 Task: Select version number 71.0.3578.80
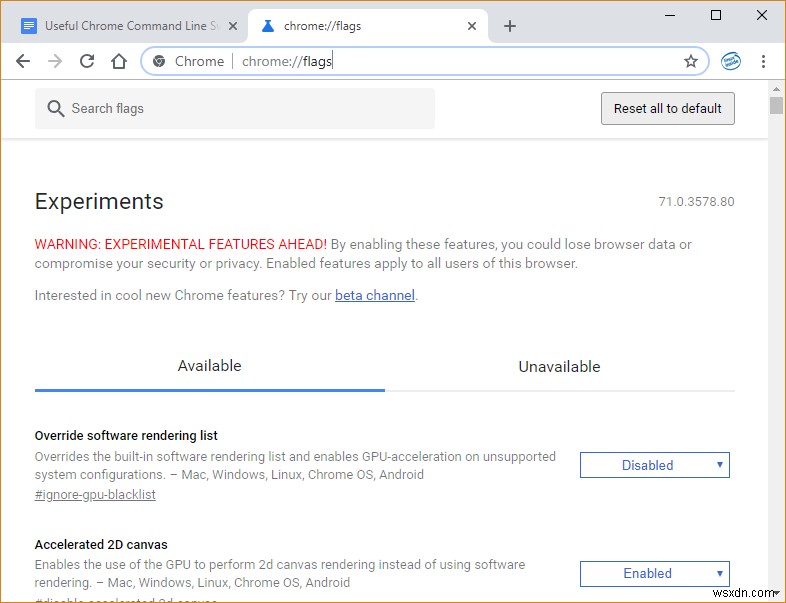point(696,202)
